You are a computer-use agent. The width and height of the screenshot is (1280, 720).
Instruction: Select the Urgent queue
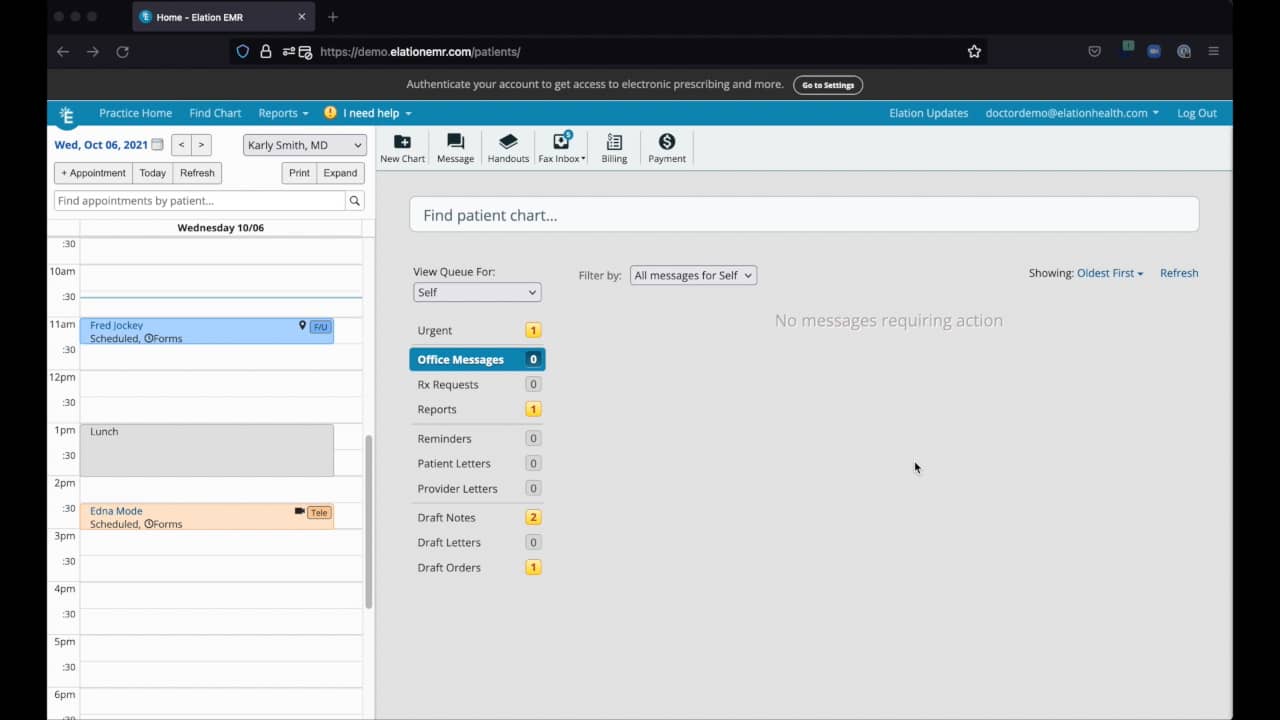pyautogui.click(x=477, y=330)
